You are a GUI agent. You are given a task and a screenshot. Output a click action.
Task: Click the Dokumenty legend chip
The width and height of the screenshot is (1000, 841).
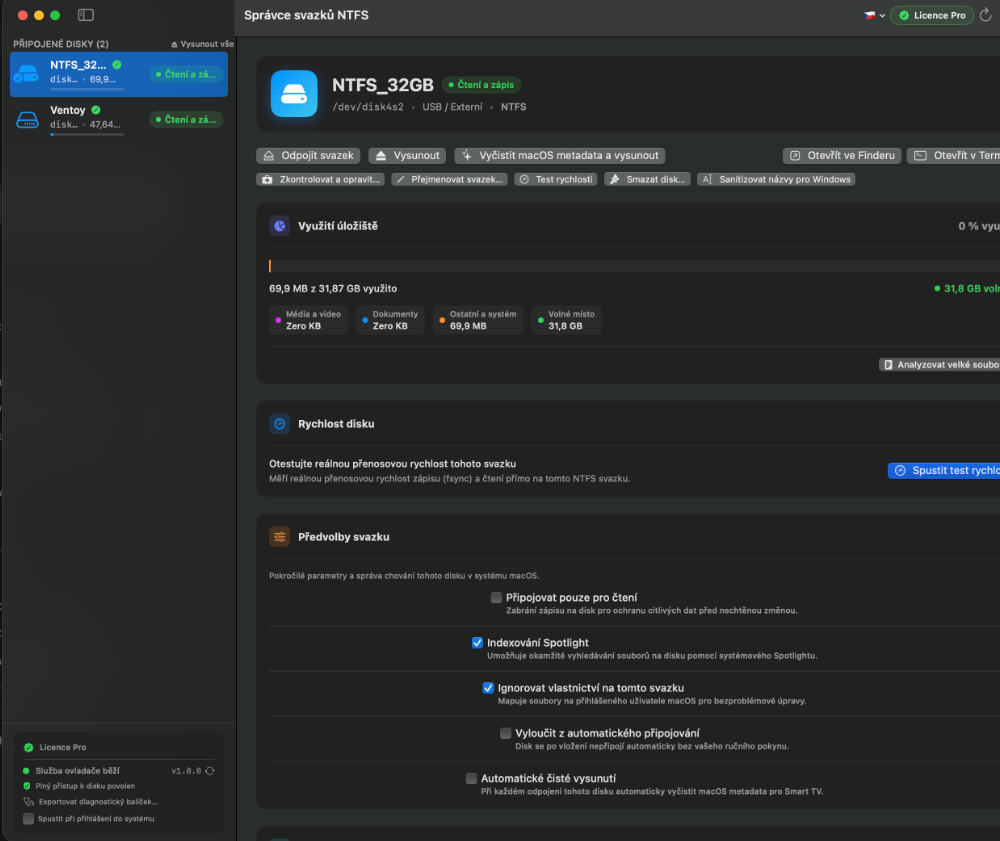(x=390, y=320)
